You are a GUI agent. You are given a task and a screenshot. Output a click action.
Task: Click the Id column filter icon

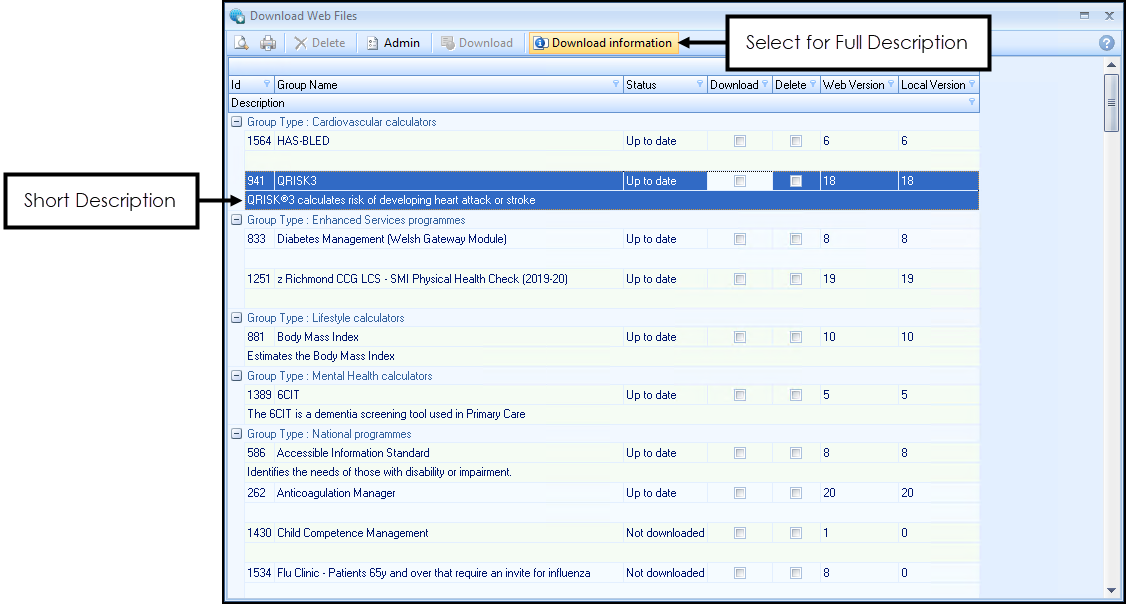coord(266,85)
